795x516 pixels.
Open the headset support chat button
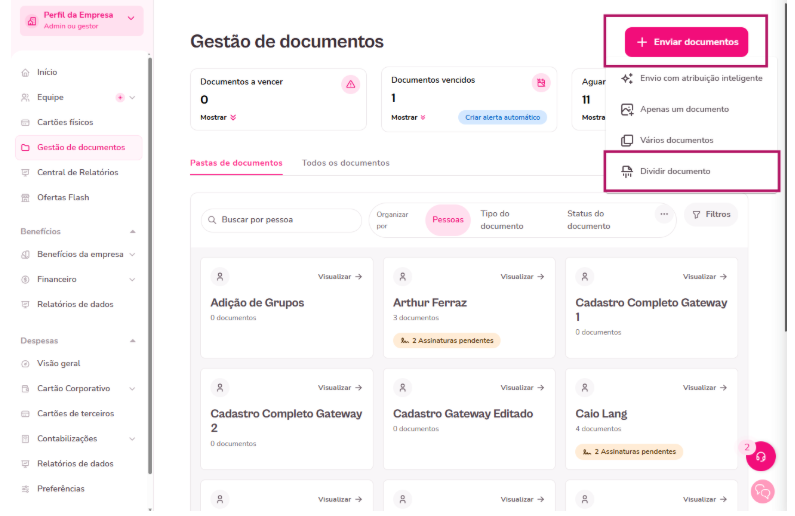pyautogui.click(x=761, y=456)
